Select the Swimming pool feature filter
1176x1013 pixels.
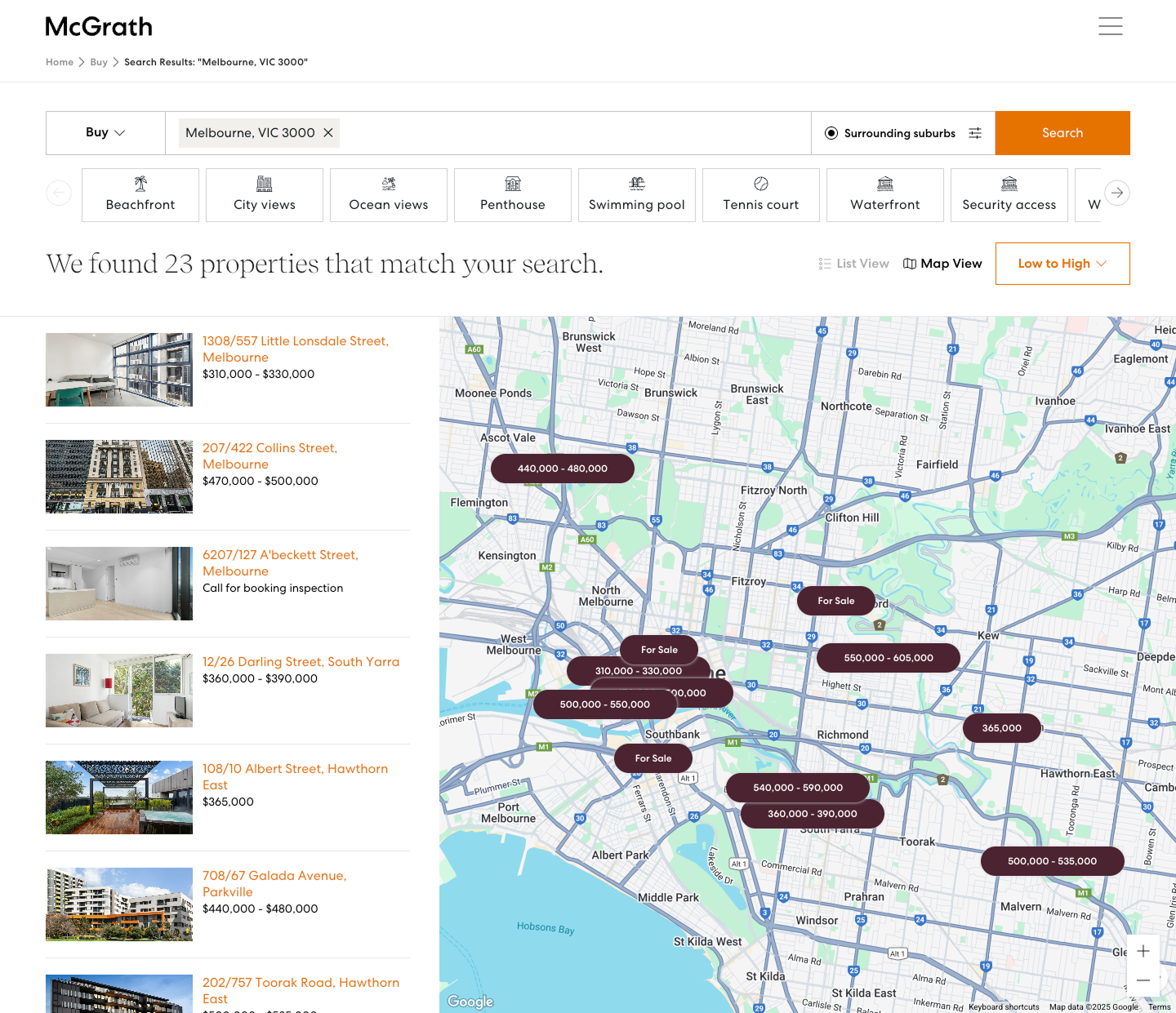point(636,195)
